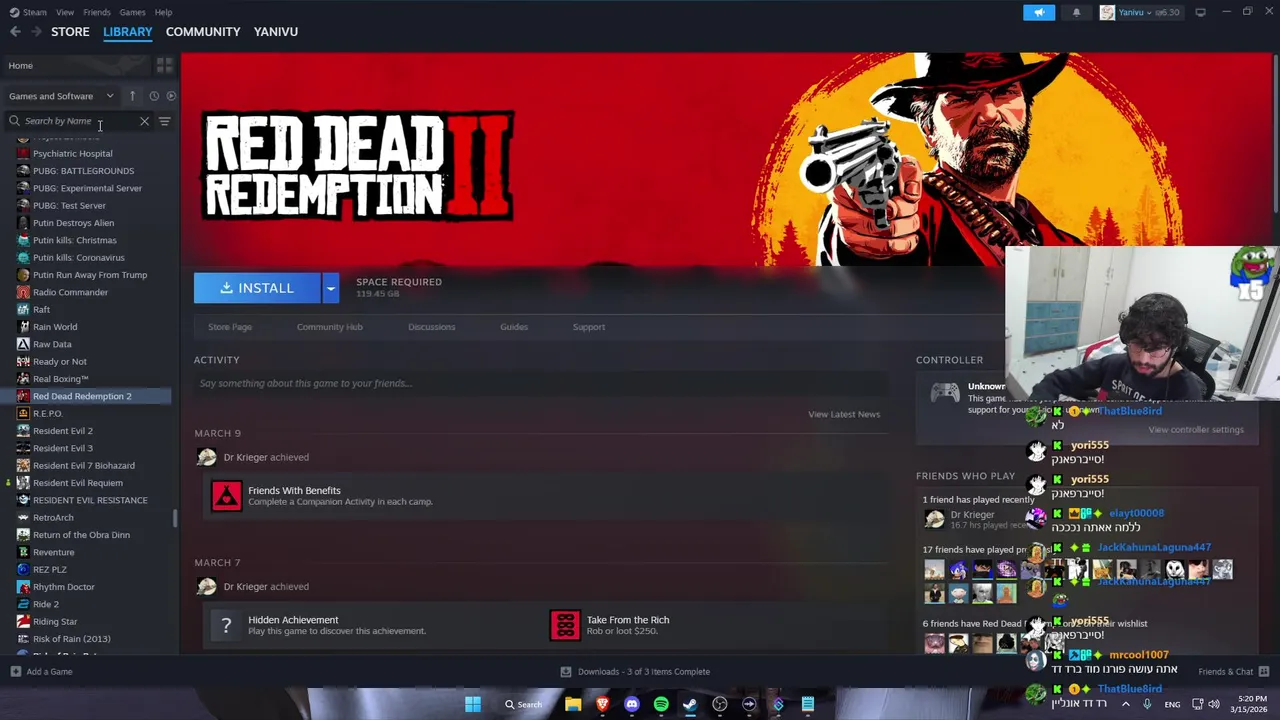Image resolution: width=1280 pixels, height=720 pixels.
Task: Open the Steam announcements megaphone
Action: [1039, 12]
